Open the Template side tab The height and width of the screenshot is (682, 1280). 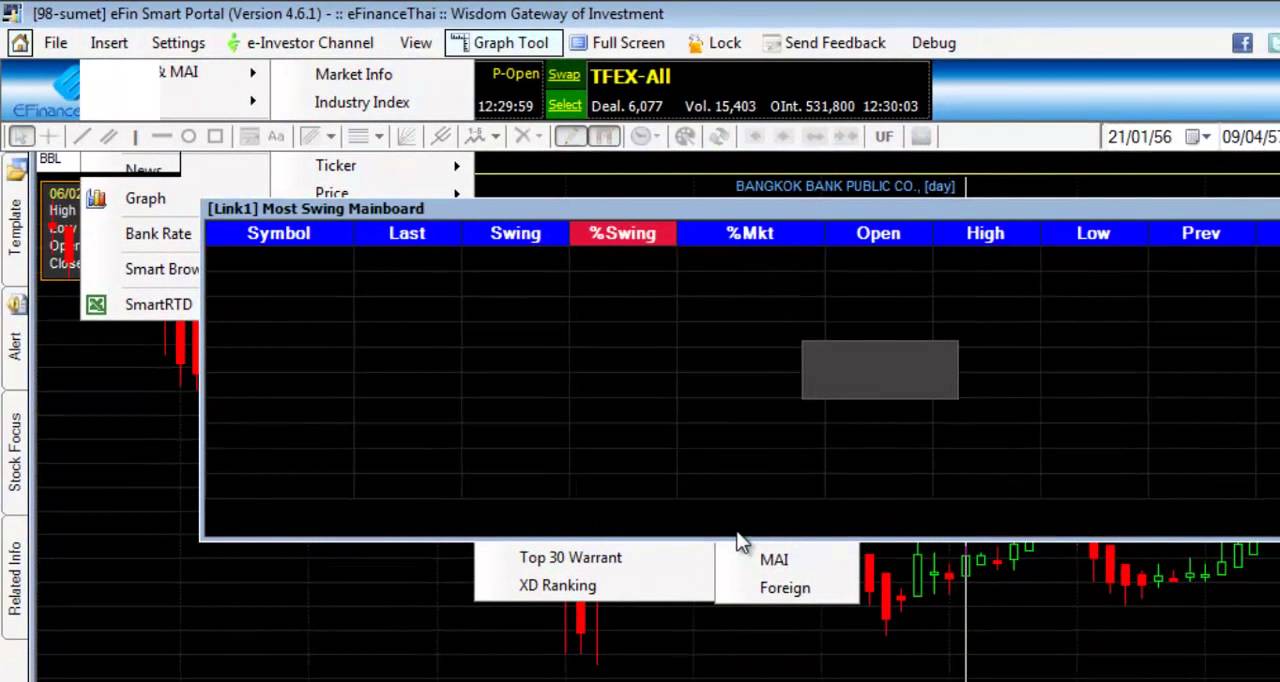click(16, 227)
